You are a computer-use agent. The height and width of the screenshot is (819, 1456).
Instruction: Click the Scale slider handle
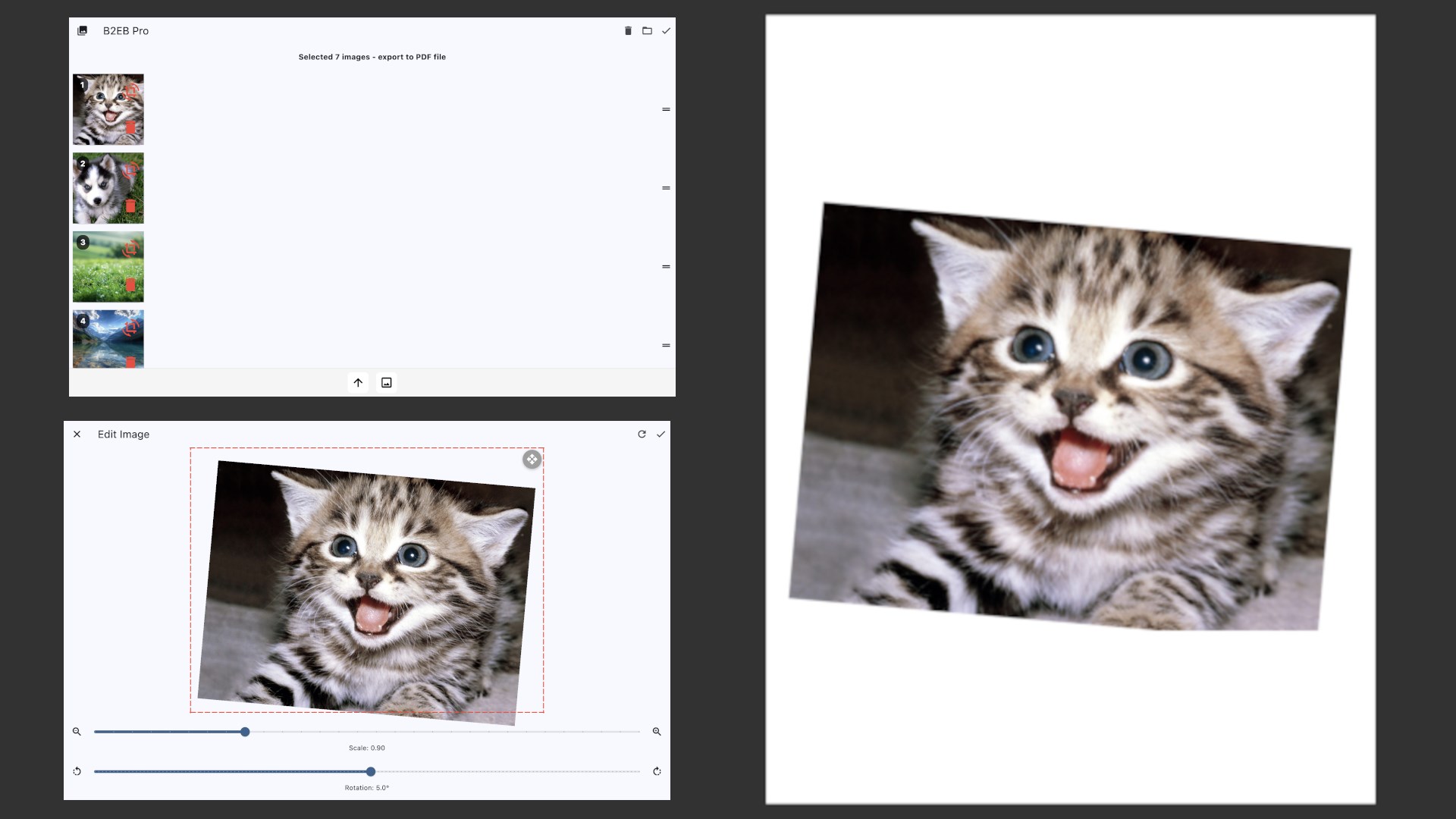pyautogui.click(x=245, y=732)
